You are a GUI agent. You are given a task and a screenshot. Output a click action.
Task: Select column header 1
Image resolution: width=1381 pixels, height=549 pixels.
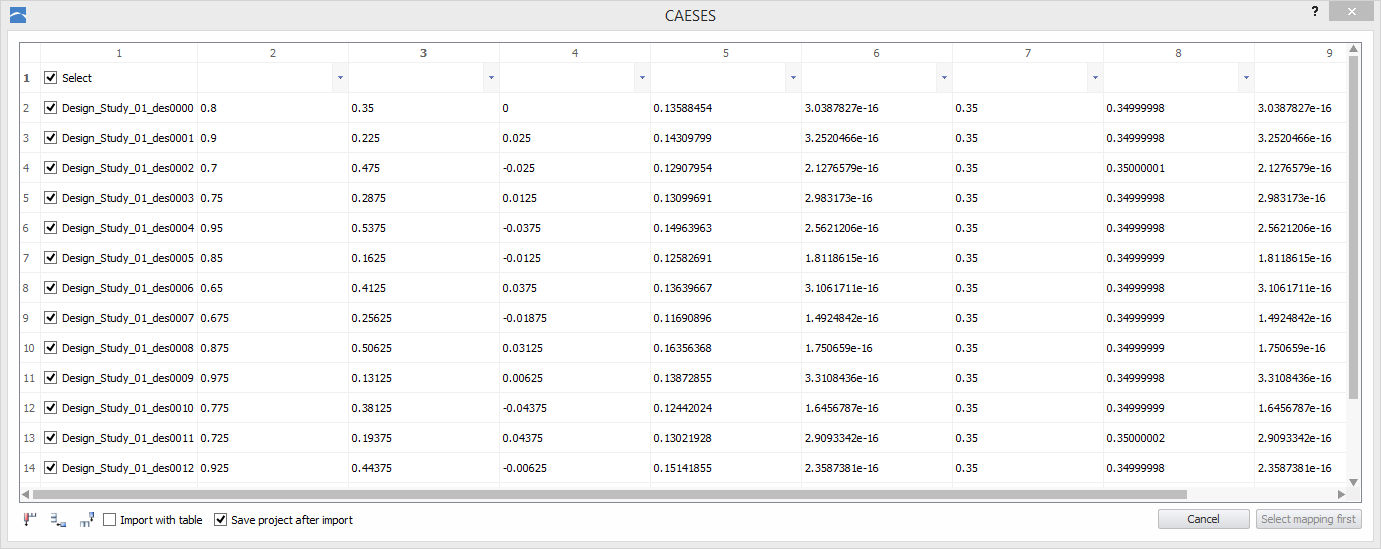pyautogui.click(x=119, y=53)
